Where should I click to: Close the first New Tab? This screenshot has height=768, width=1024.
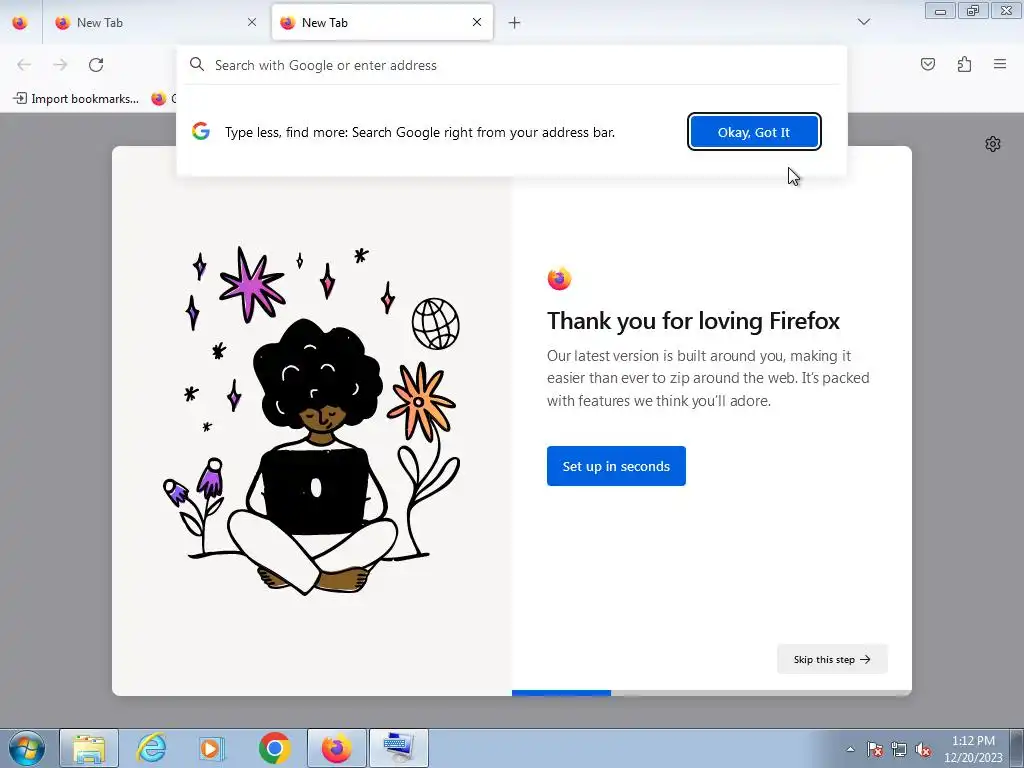pyautogui.click(x=252, y=22)
